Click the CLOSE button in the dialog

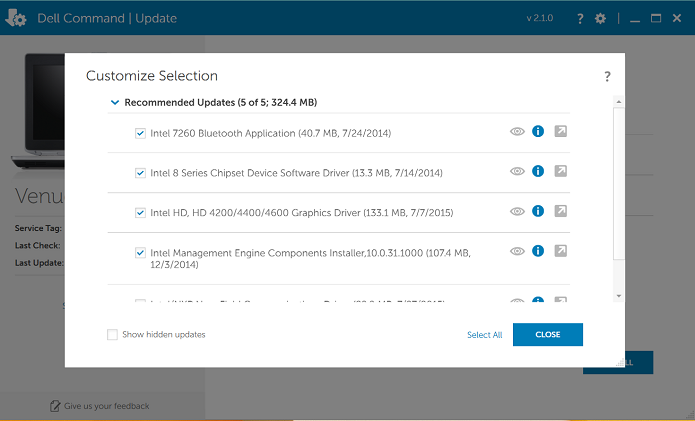(548, 335)
